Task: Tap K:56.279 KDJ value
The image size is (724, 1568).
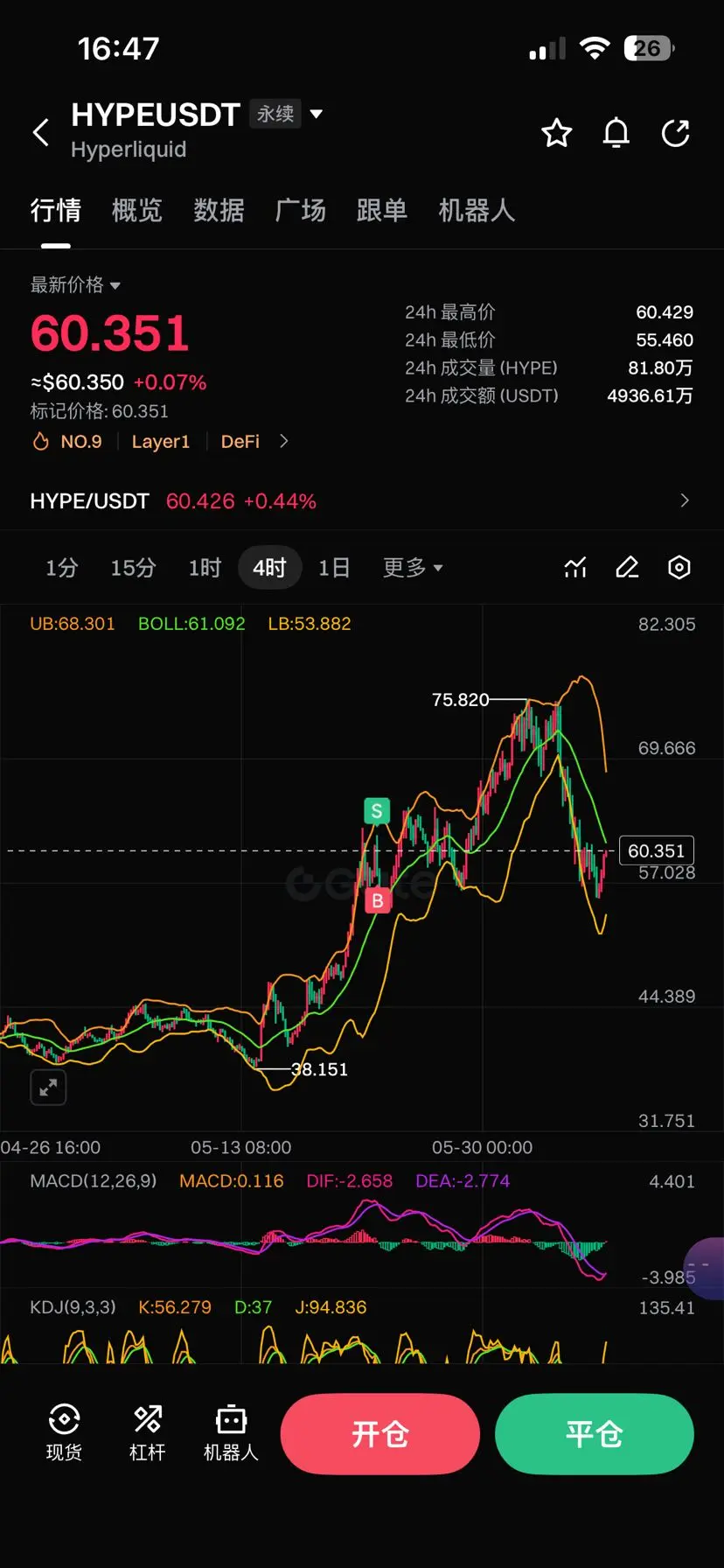Action: [175, 1307]
